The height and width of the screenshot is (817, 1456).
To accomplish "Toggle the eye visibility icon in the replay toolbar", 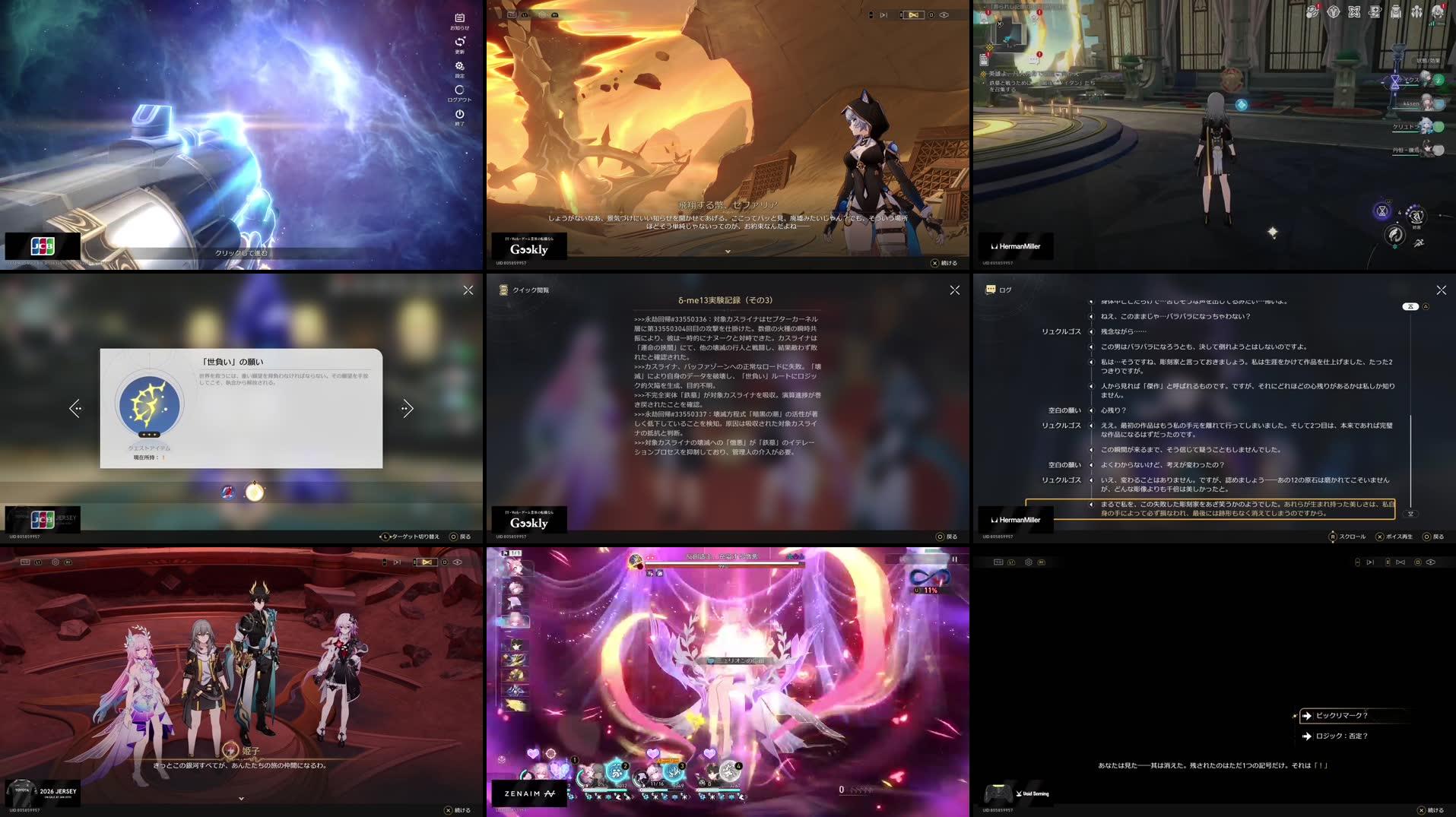I will tap(943, 14).
